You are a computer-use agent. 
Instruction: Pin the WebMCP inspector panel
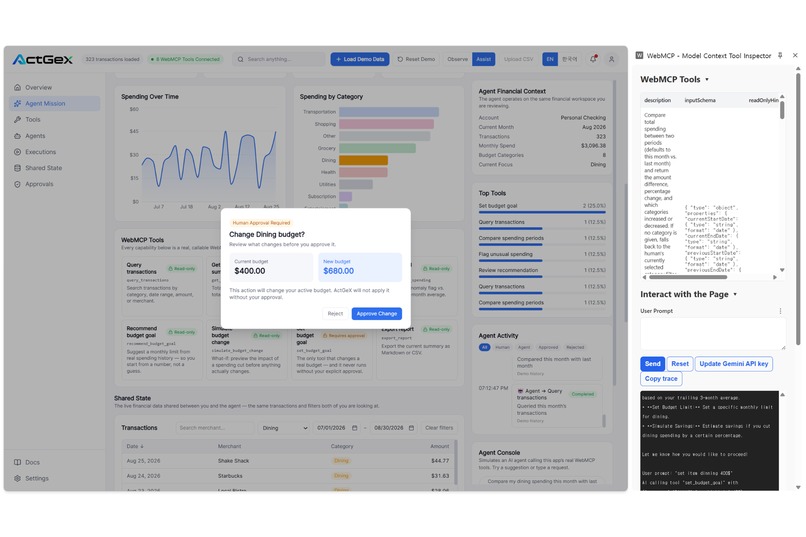pos(780,55)
